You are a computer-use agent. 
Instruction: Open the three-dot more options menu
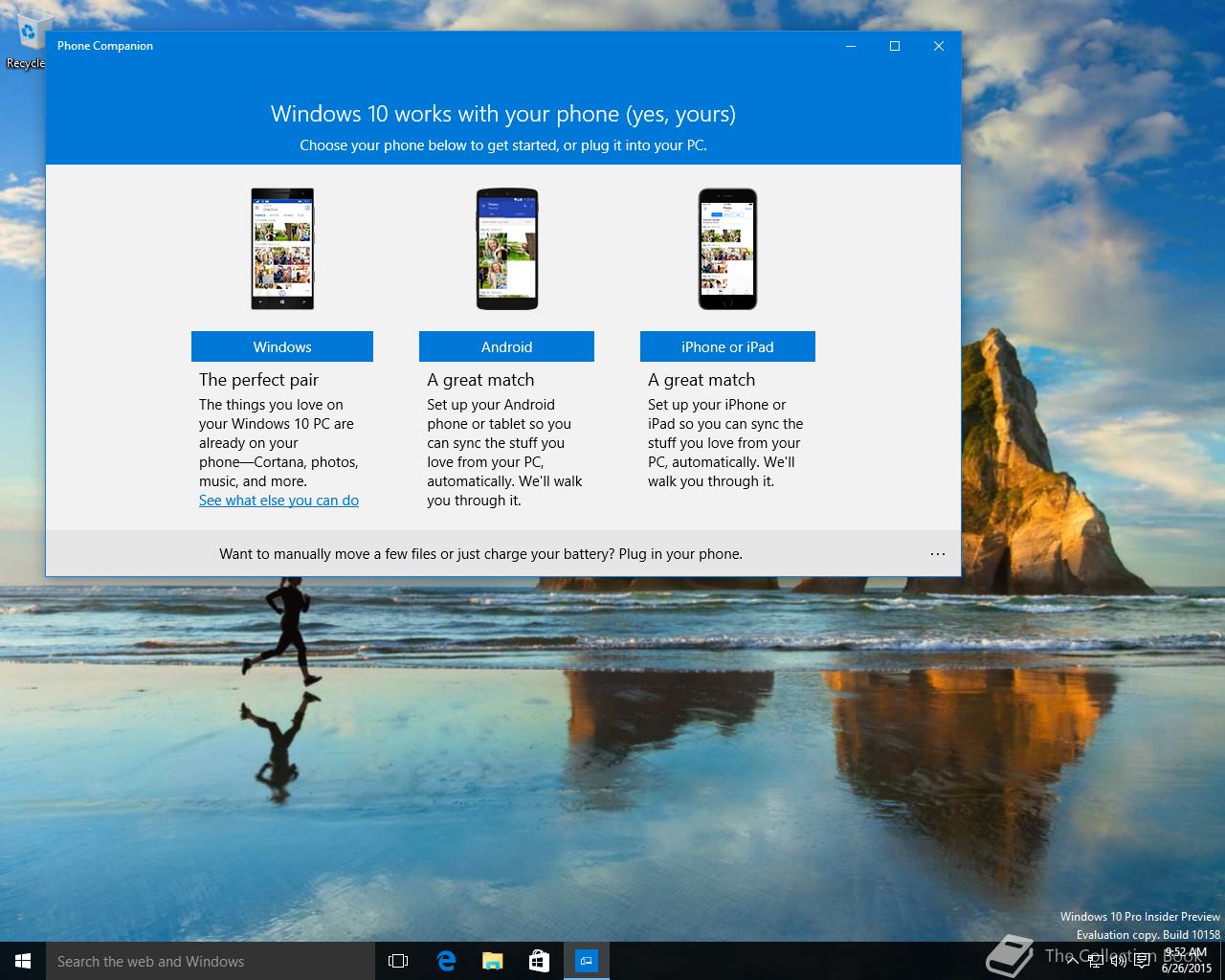click(x=938, y=554)
